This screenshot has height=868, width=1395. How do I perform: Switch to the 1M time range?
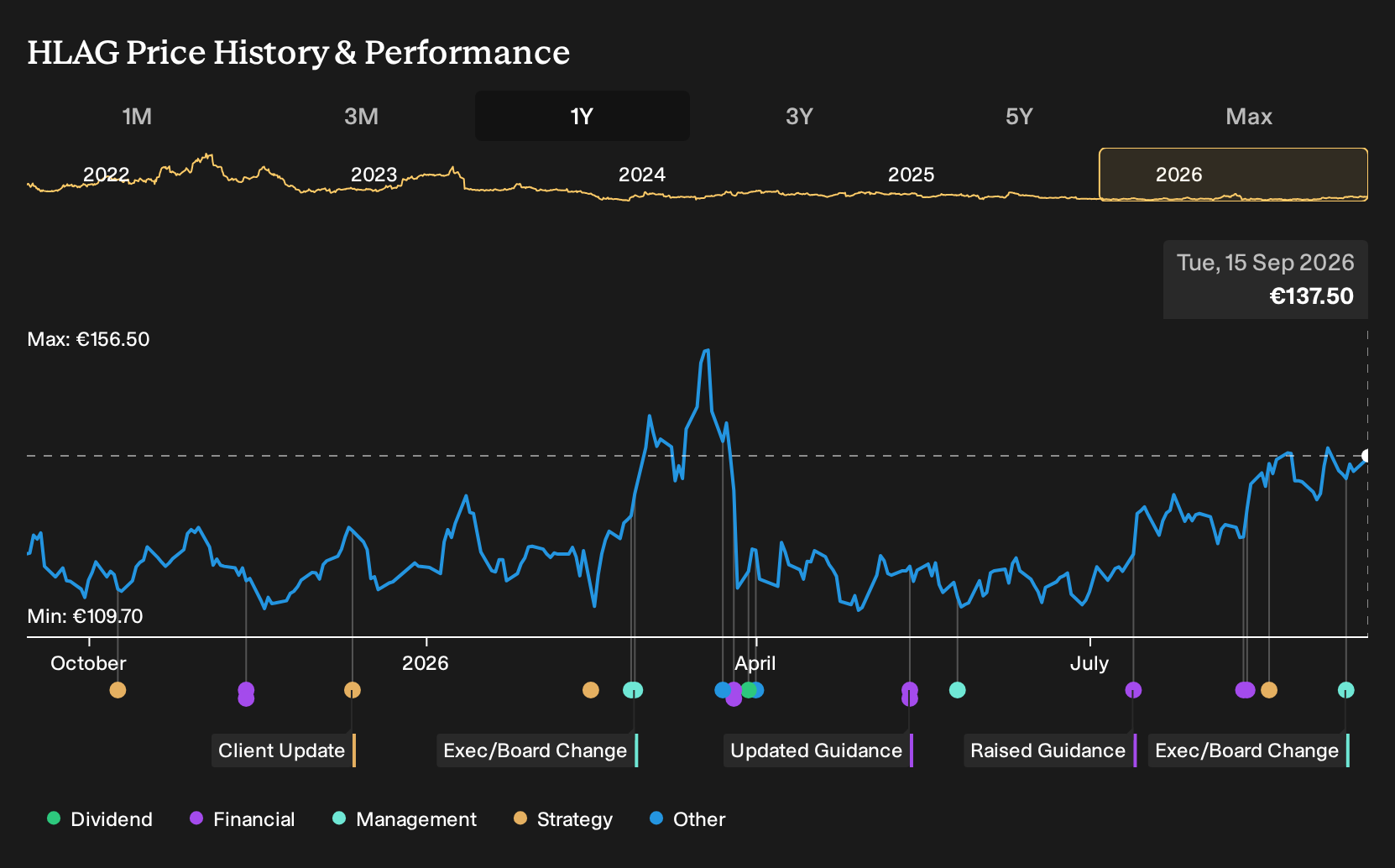tap(137, 117)
